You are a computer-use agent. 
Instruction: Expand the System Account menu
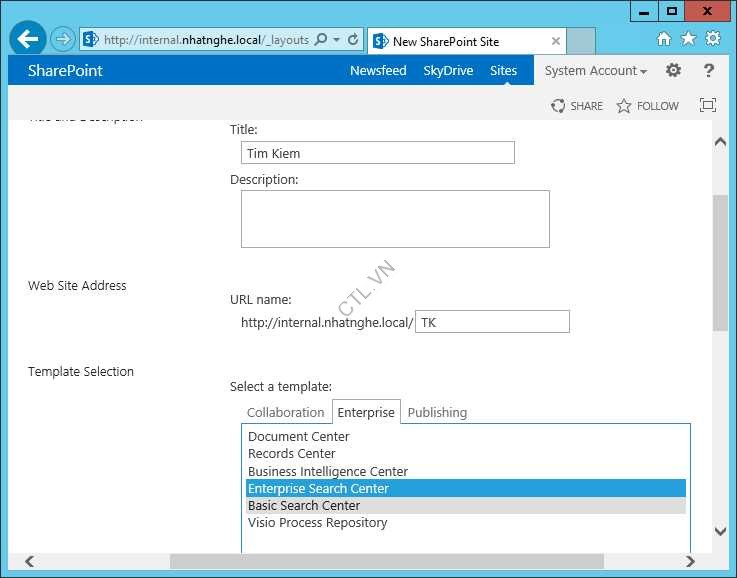click(596, 70)
